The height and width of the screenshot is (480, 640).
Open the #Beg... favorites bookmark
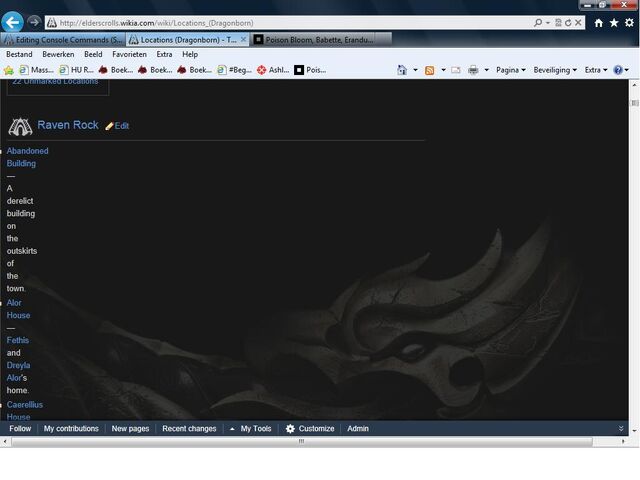pos(235,70)
